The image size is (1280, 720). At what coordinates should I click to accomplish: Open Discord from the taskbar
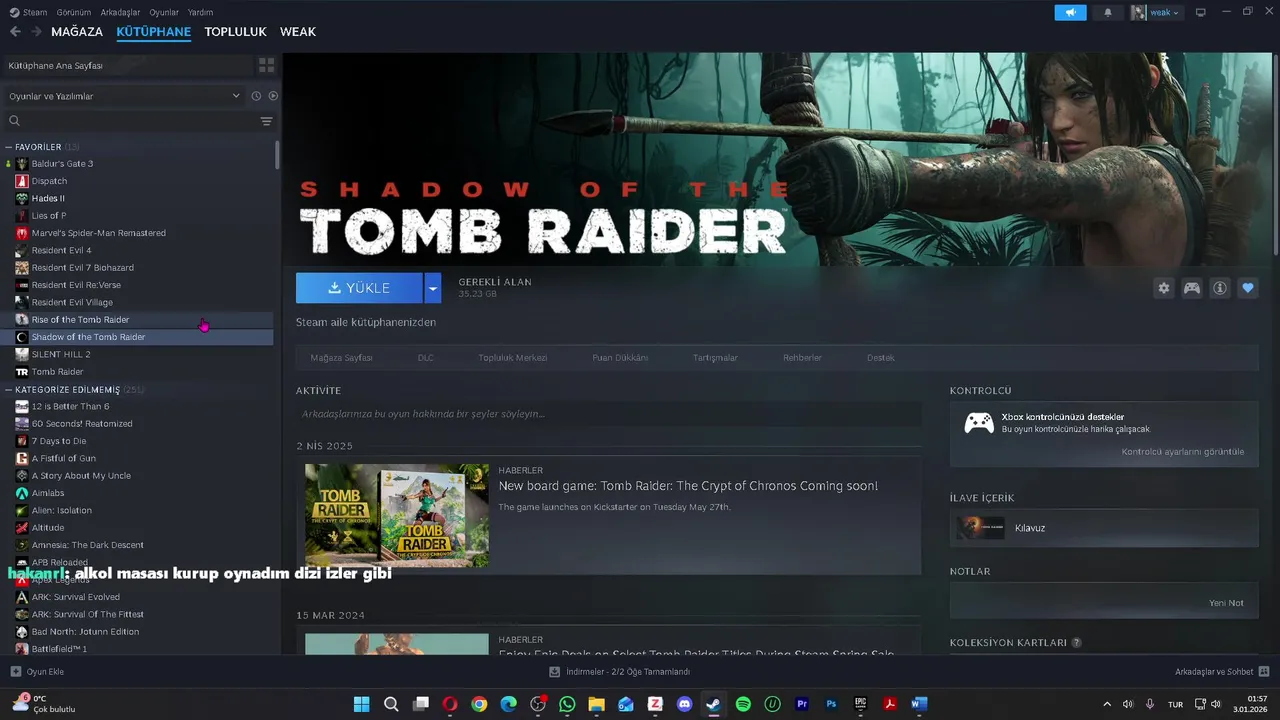pyautogui.click(x=684, y=704)
